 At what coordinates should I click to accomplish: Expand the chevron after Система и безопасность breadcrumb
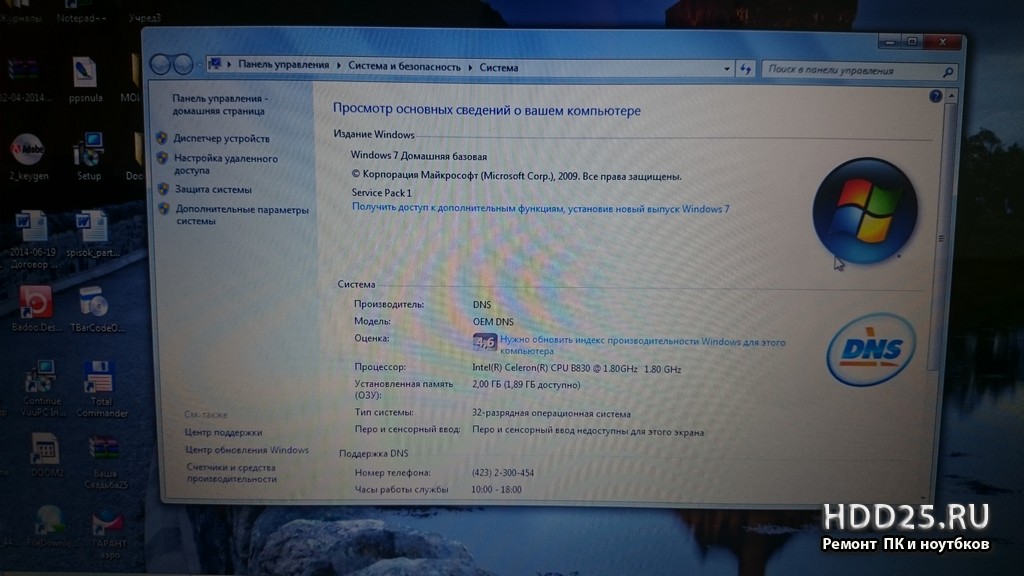tap(470, 67)
